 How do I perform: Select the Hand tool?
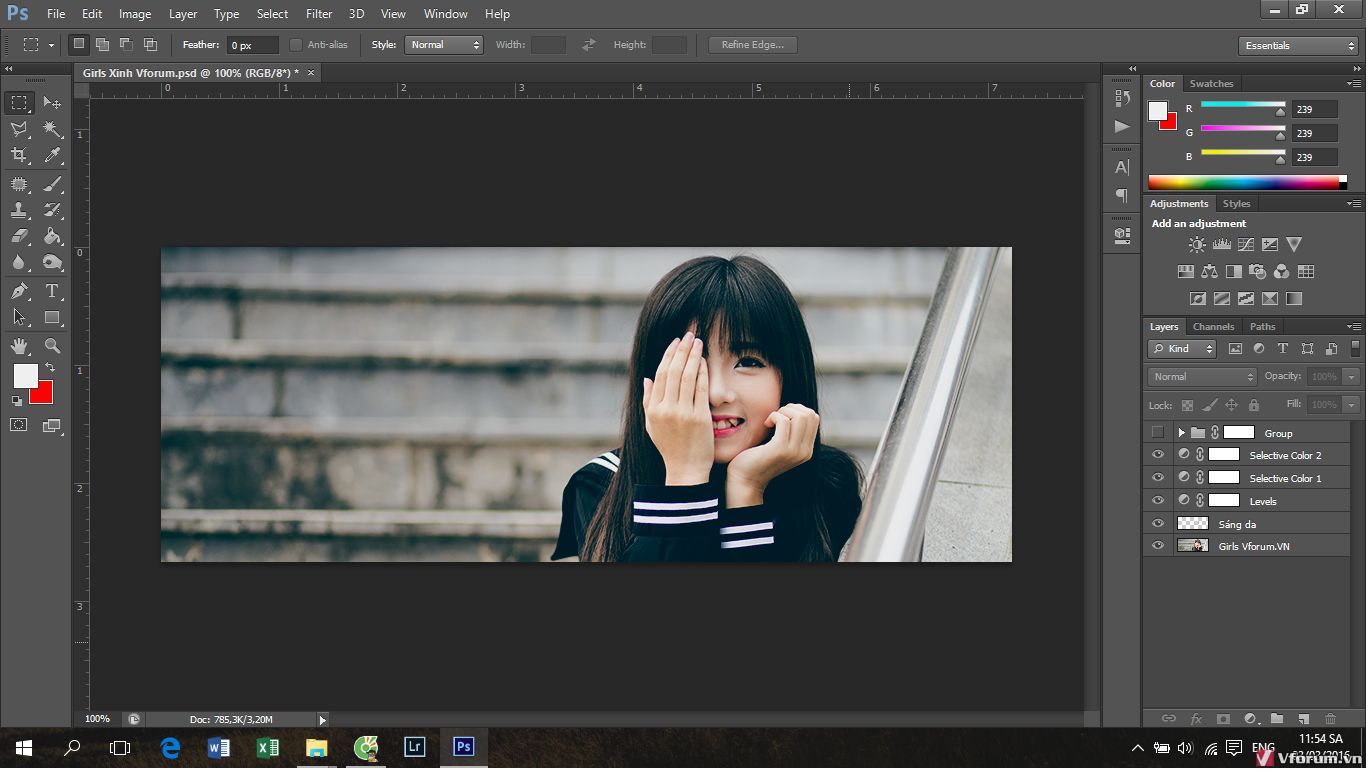point(19,345)
